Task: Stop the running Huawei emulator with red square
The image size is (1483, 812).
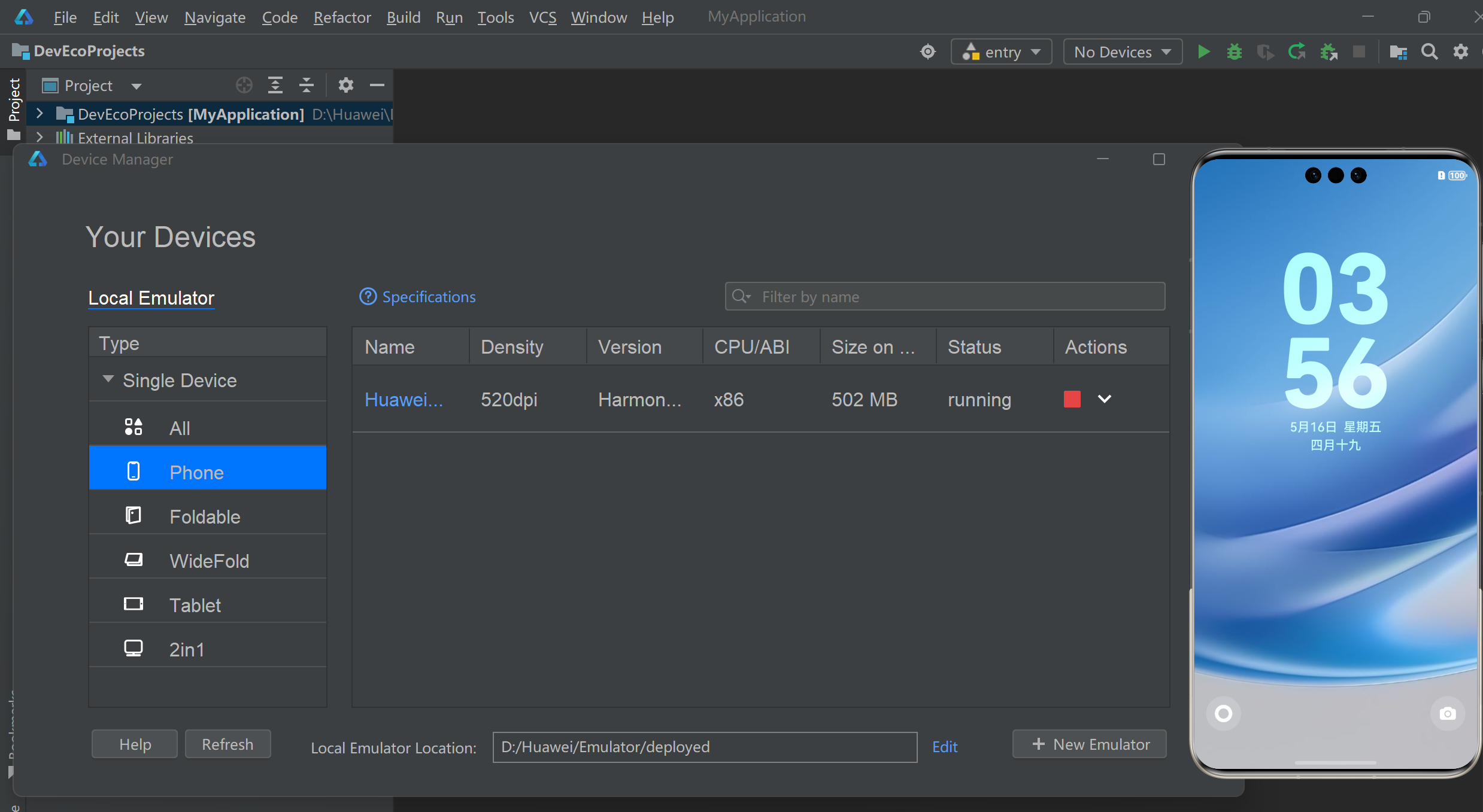Action: tap(1072, 399)
